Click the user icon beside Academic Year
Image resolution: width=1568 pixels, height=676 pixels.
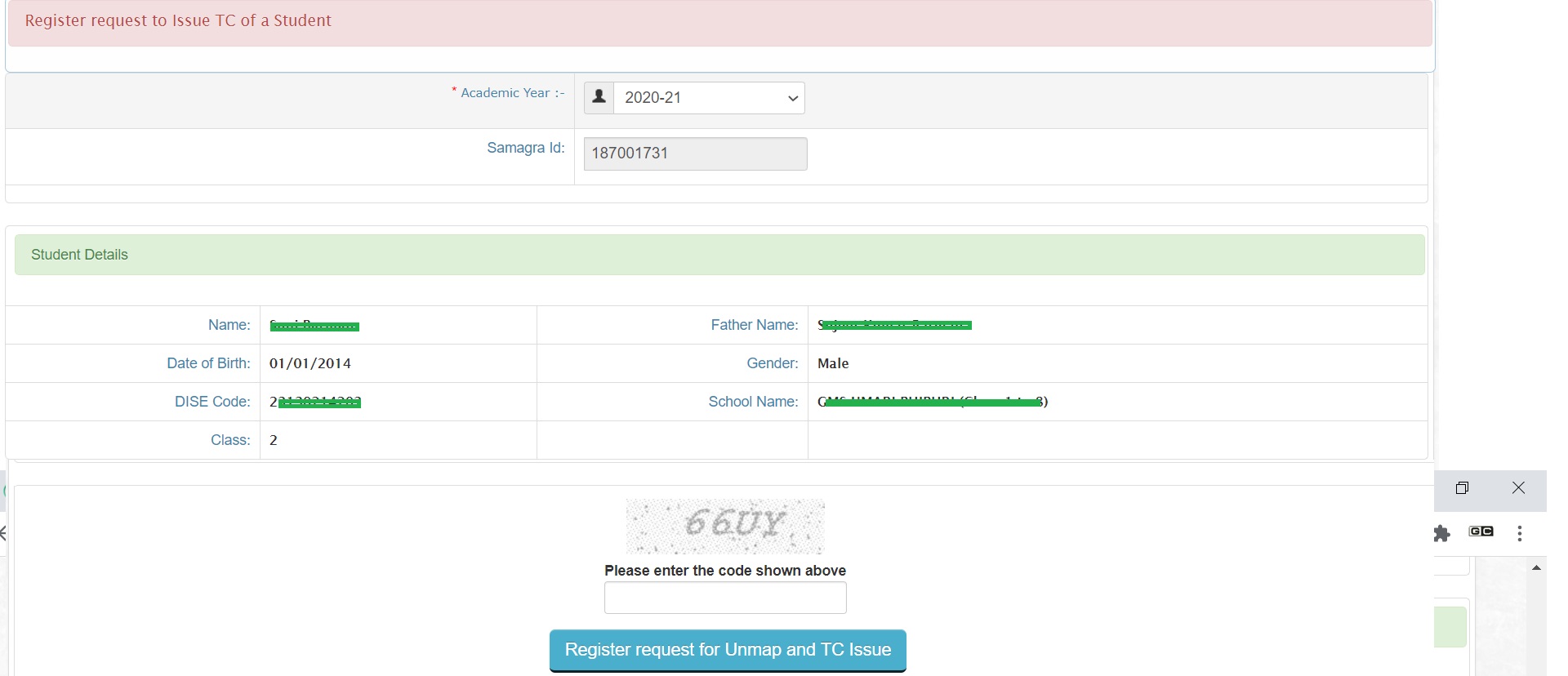599,97
